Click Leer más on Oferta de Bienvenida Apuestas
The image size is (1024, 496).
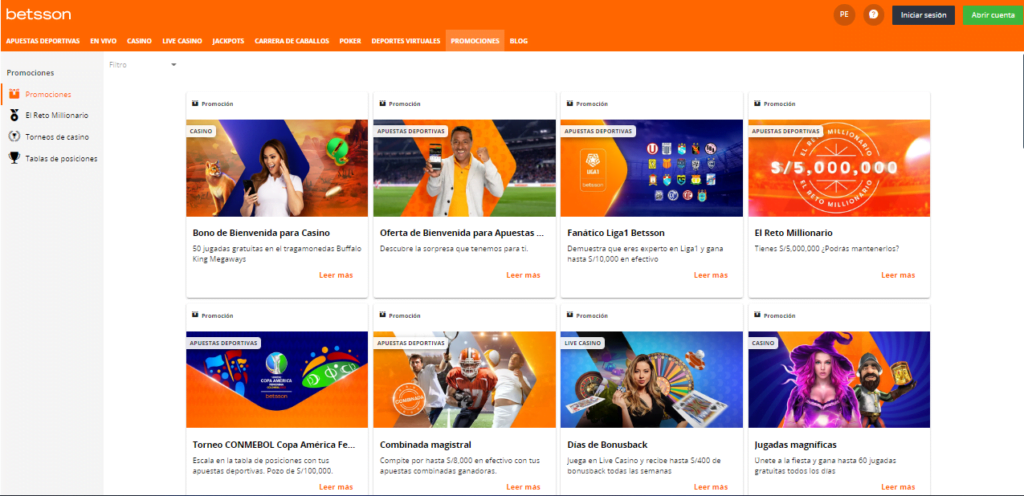point(523,275)
